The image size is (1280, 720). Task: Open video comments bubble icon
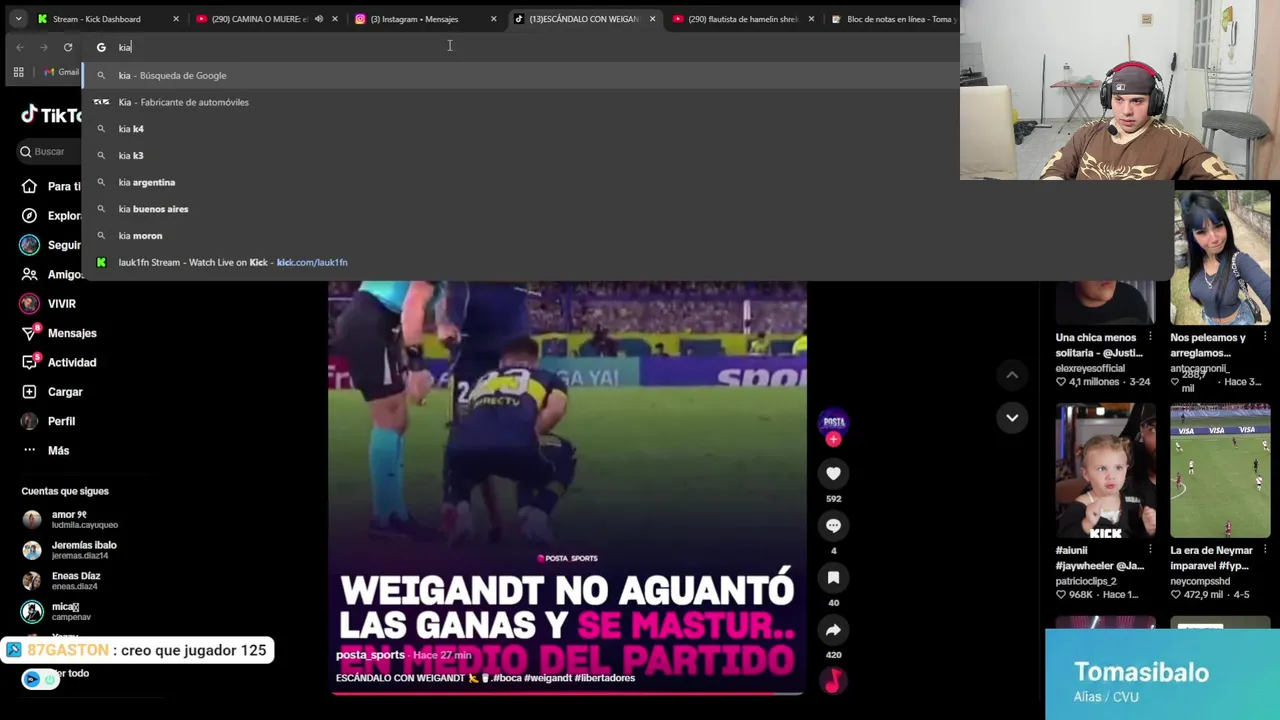(833, 525)
